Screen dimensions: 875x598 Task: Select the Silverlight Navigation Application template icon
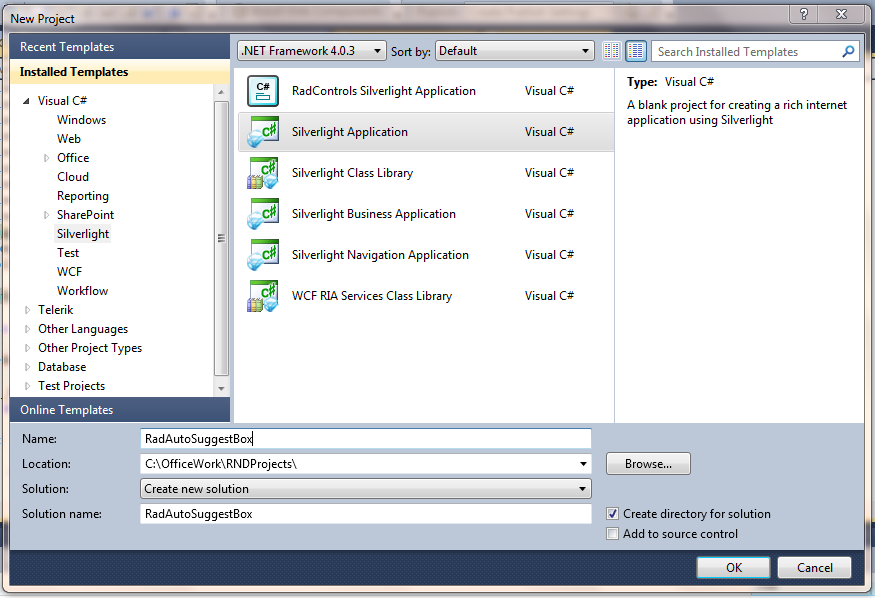pyautogui.click(x=263, y=254)
